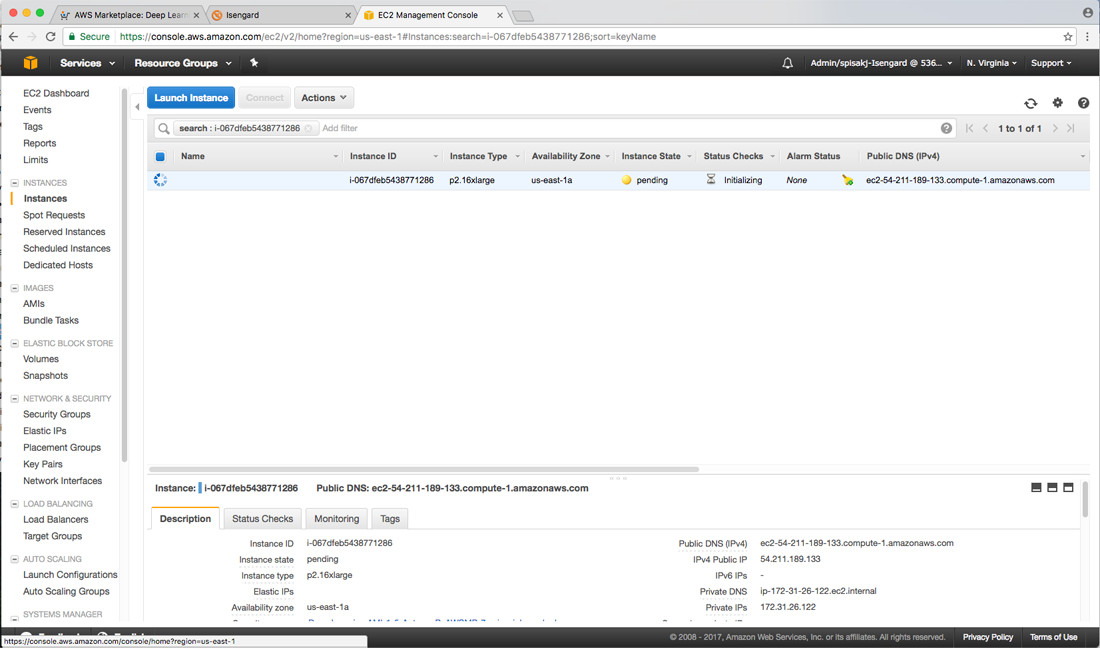Image resolution: width=1100 pixels, height=648 pixels.
Task: Open the notifications bell
Action: coord(787,63)
